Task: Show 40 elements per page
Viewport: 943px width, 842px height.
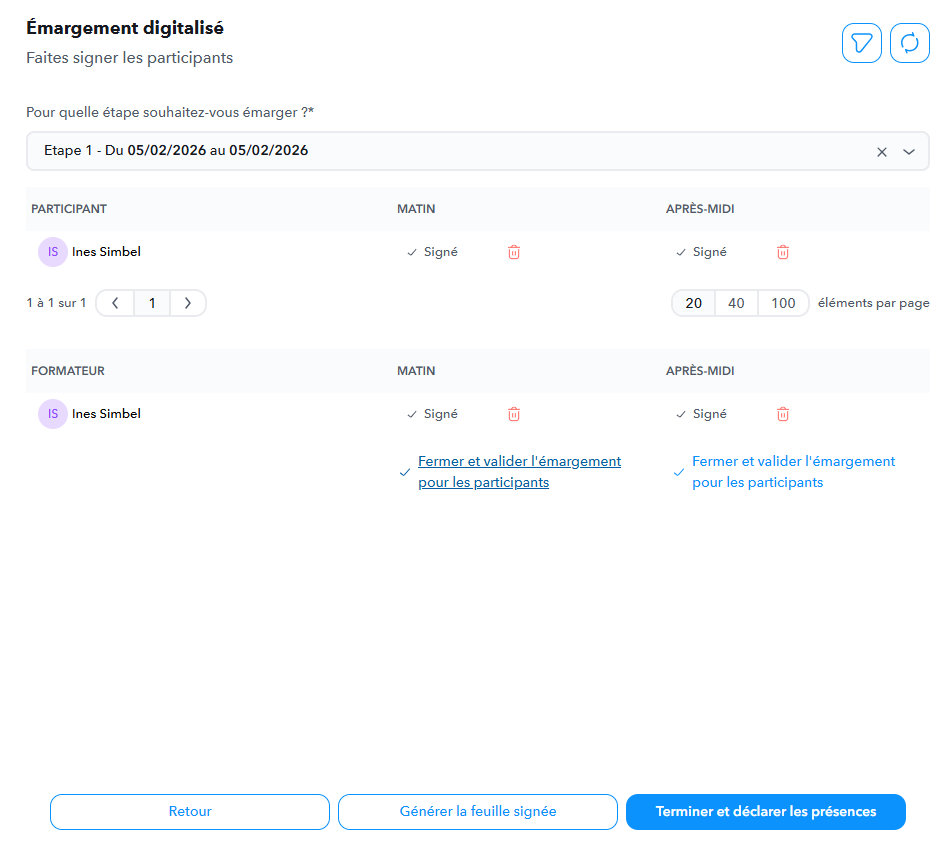Action: [736, 303]
